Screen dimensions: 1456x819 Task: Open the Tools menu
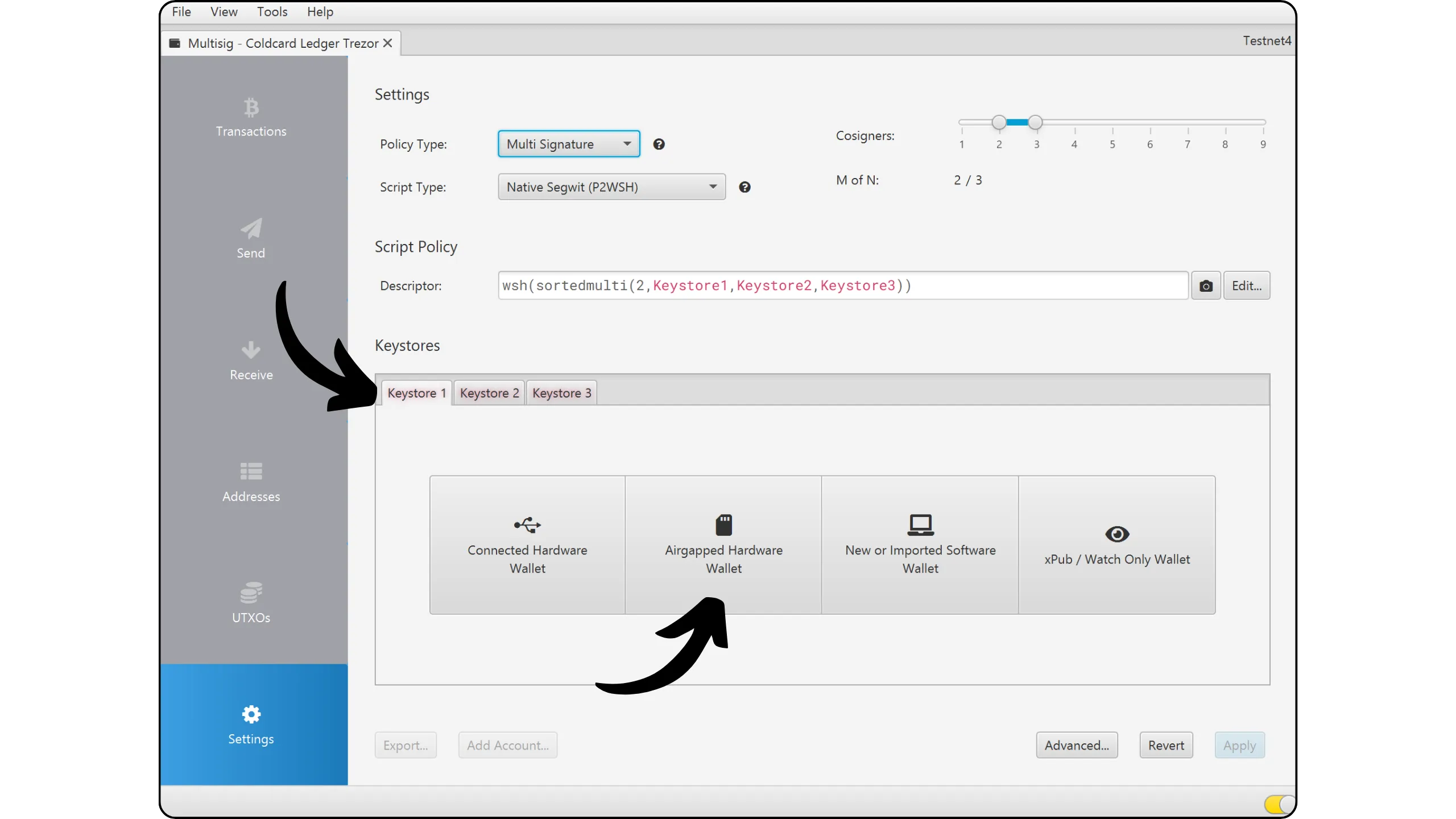tap(272, 12)
